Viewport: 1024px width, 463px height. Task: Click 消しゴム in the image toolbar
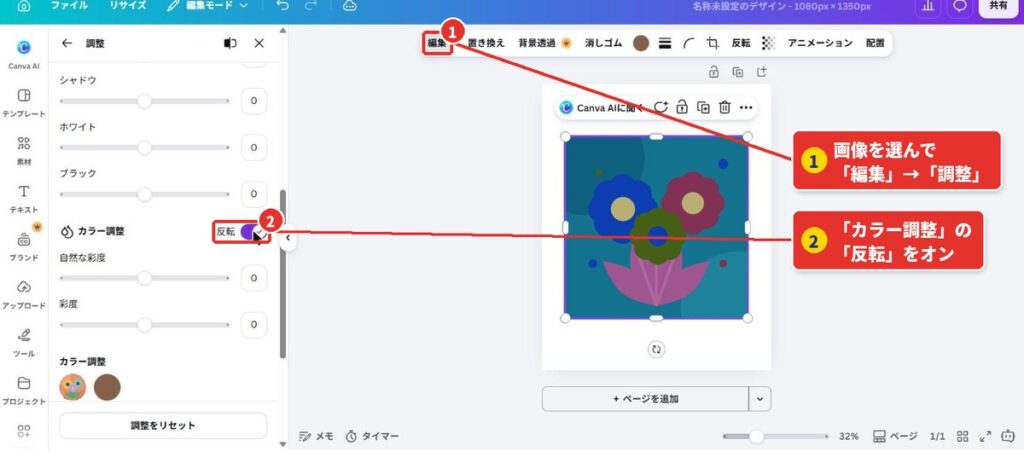tap(603, 43)
